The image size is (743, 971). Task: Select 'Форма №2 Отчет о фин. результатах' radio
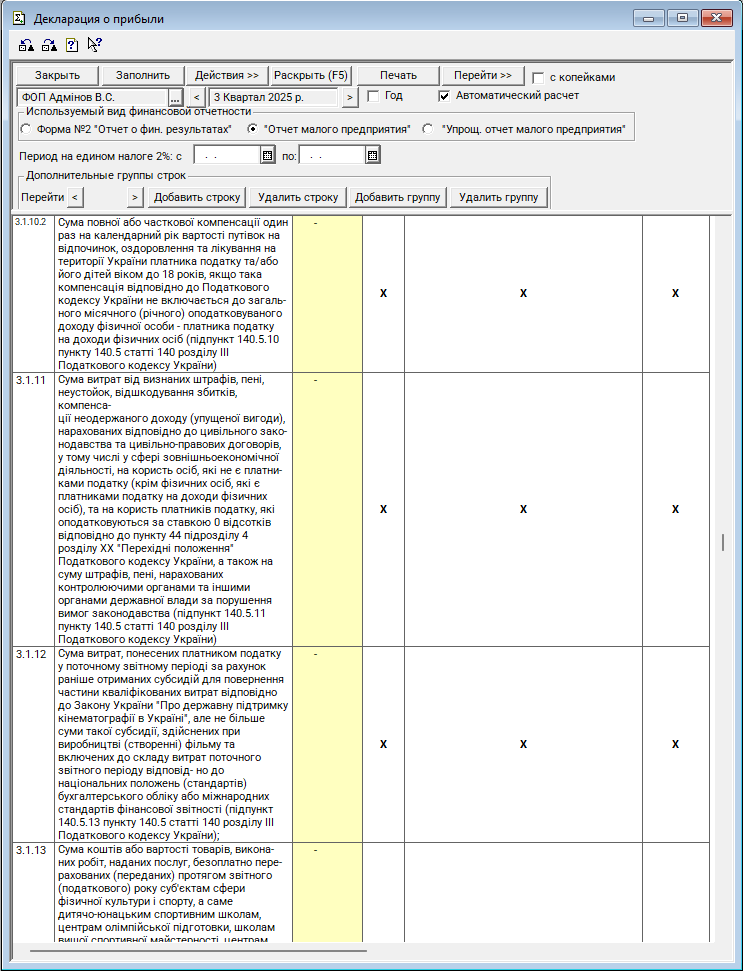[x=26, y=129]
